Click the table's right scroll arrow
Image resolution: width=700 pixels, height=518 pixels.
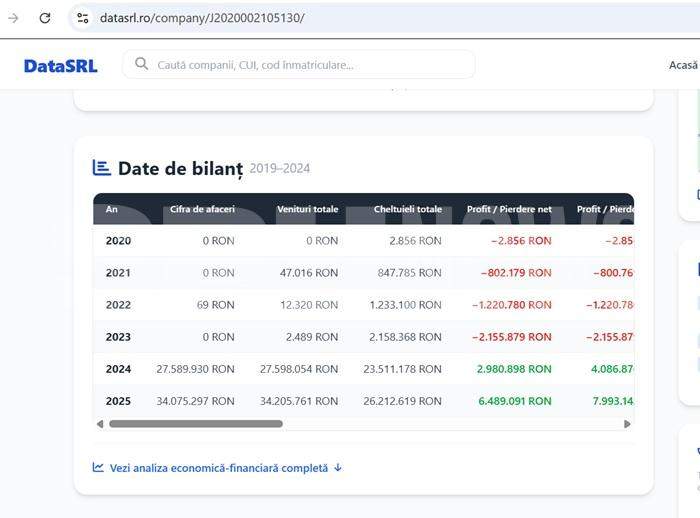tap(627, 424)
